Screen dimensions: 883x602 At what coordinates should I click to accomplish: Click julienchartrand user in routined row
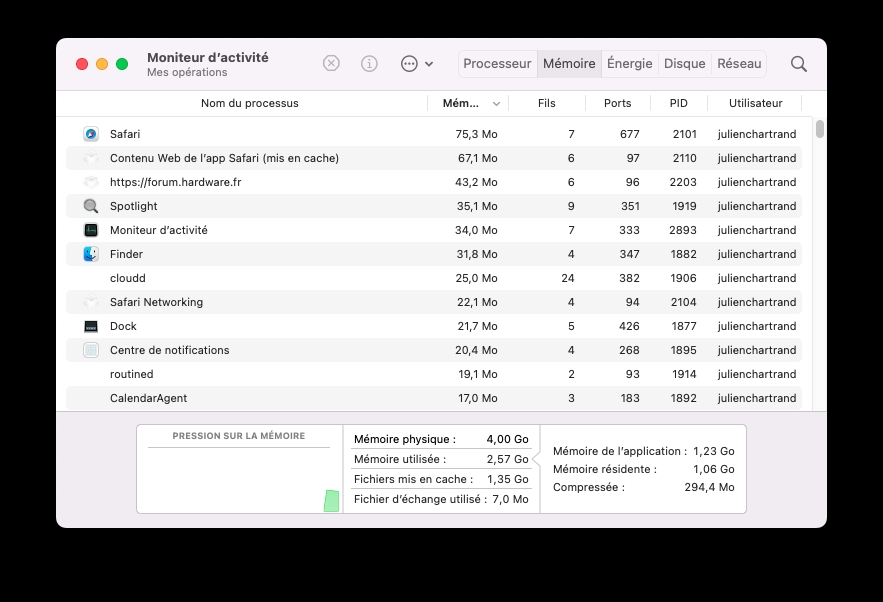pyautogui.click(x=757, y=374)
